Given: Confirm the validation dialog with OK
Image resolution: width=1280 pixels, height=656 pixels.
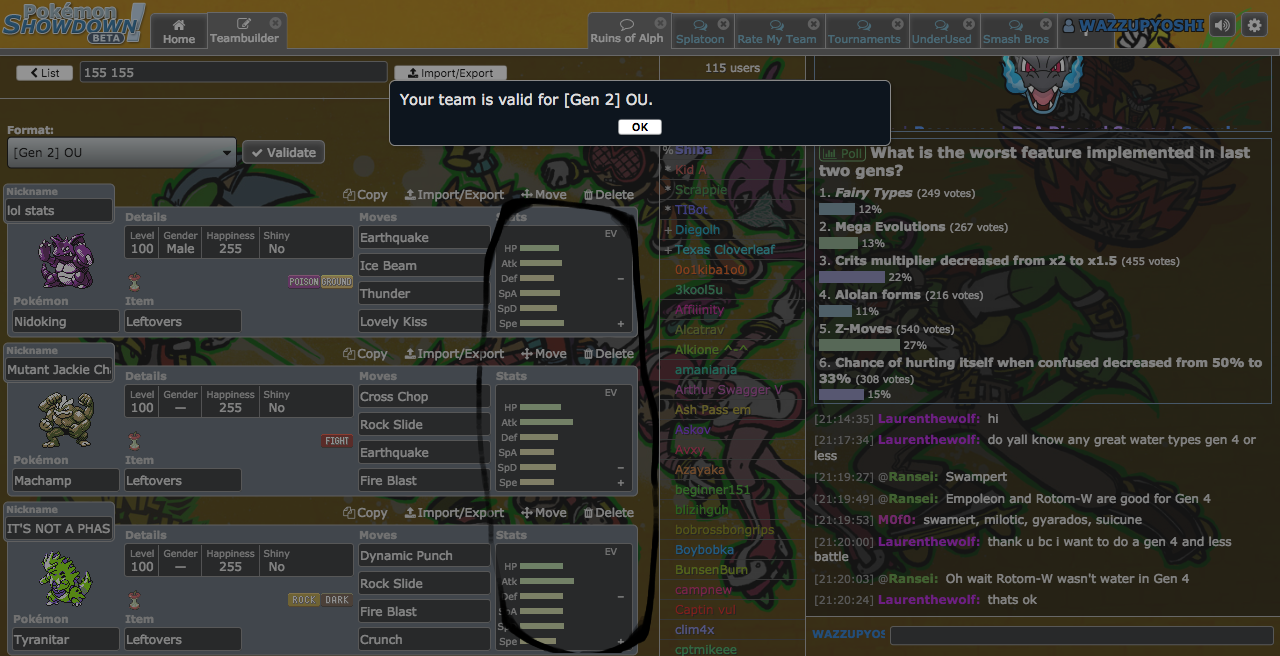Looking at the screenshot, I should point(640,127).
